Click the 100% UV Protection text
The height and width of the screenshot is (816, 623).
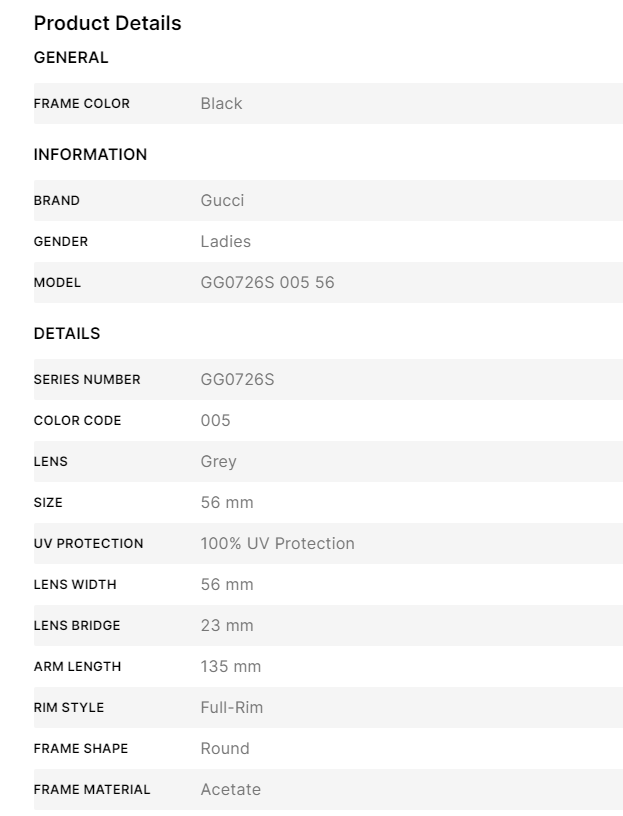pyautogui.click(x=277, y=544)
